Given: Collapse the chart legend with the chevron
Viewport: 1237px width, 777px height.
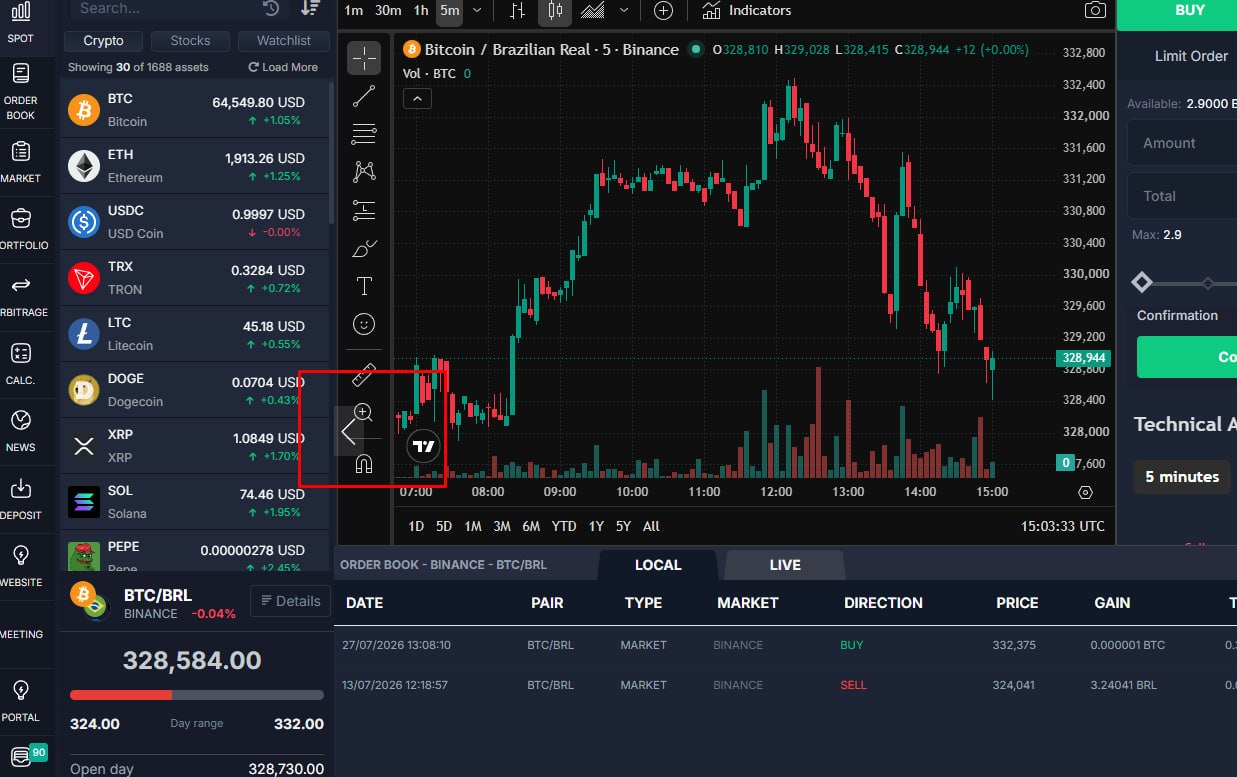Looking at the screenshot, I should coord(417,98).
